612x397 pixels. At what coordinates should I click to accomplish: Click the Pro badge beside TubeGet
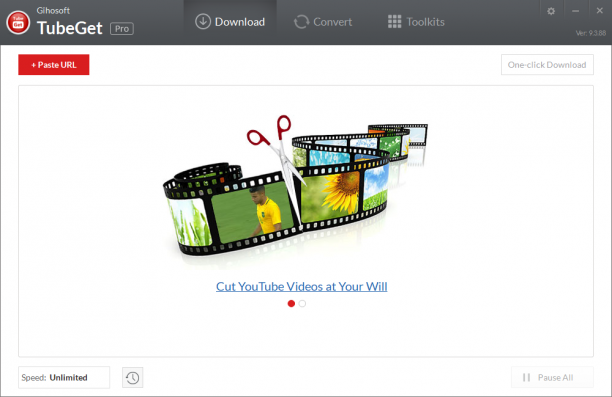pos(122,29)
